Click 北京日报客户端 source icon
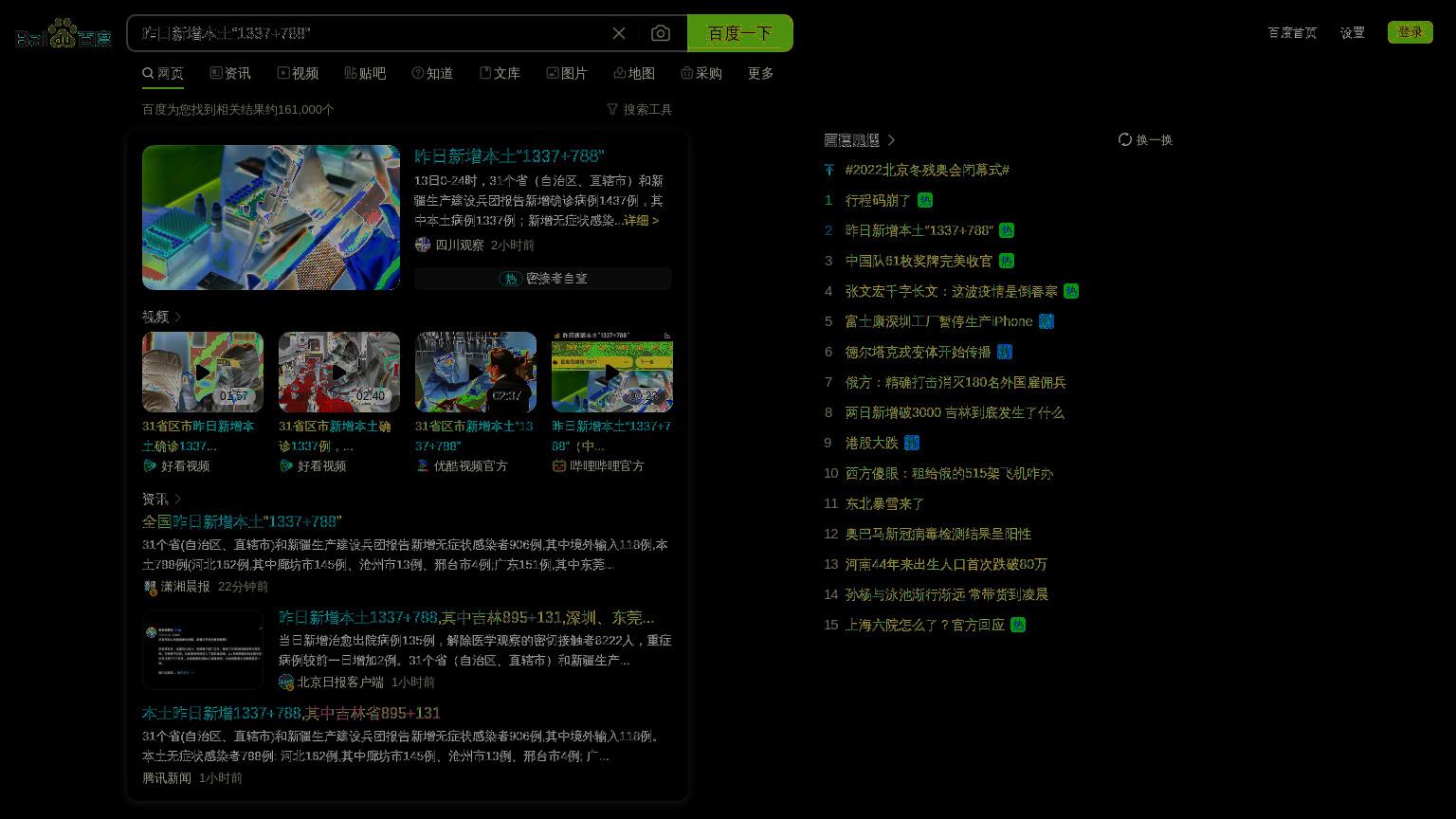Viewport: 1456px width, 819px height. 286,682
